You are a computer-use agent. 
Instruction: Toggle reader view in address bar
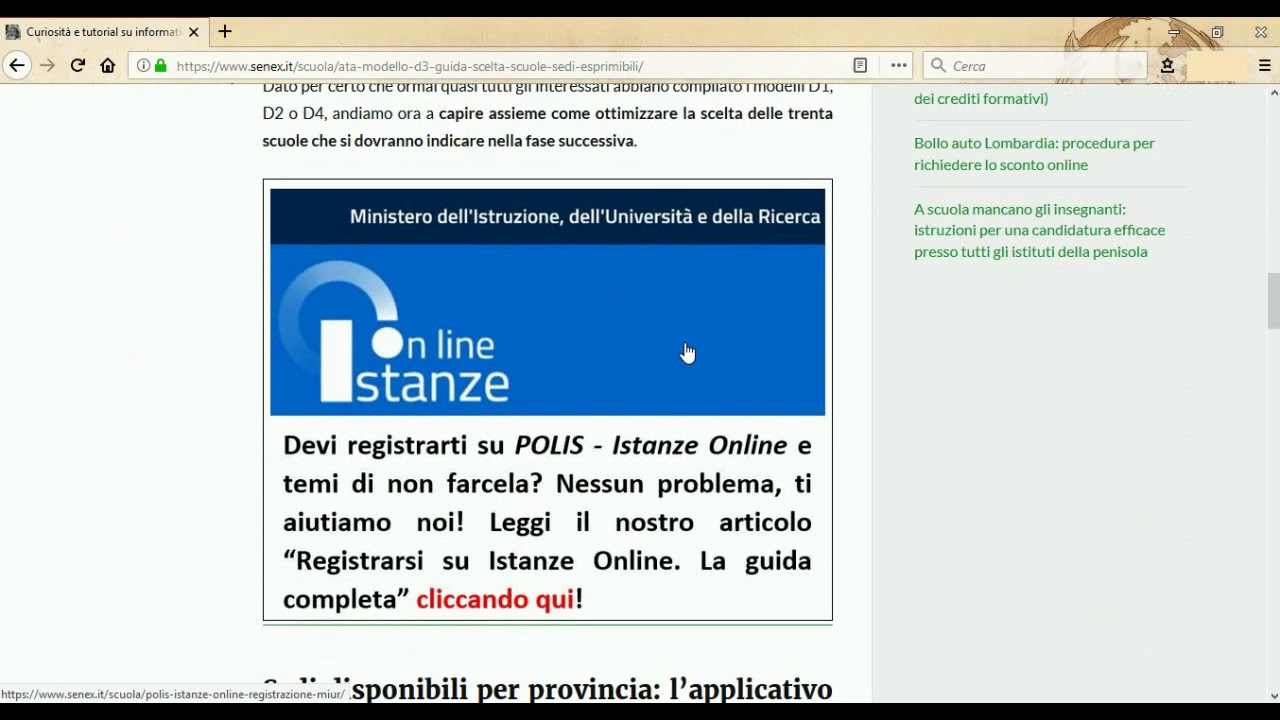[x=860, y=66]
